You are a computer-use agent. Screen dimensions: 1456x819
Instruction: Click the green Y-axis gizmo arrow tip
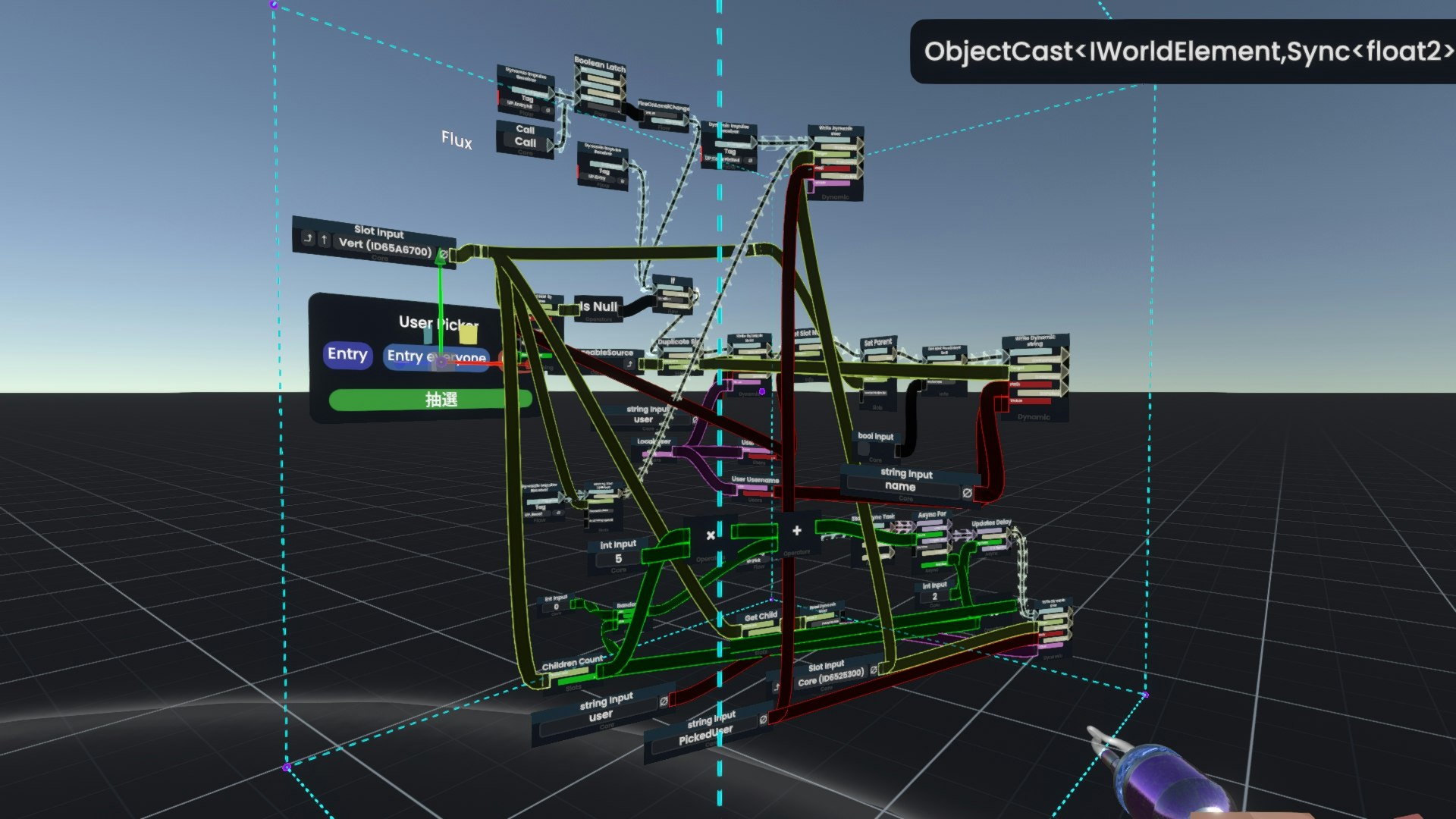440,260
